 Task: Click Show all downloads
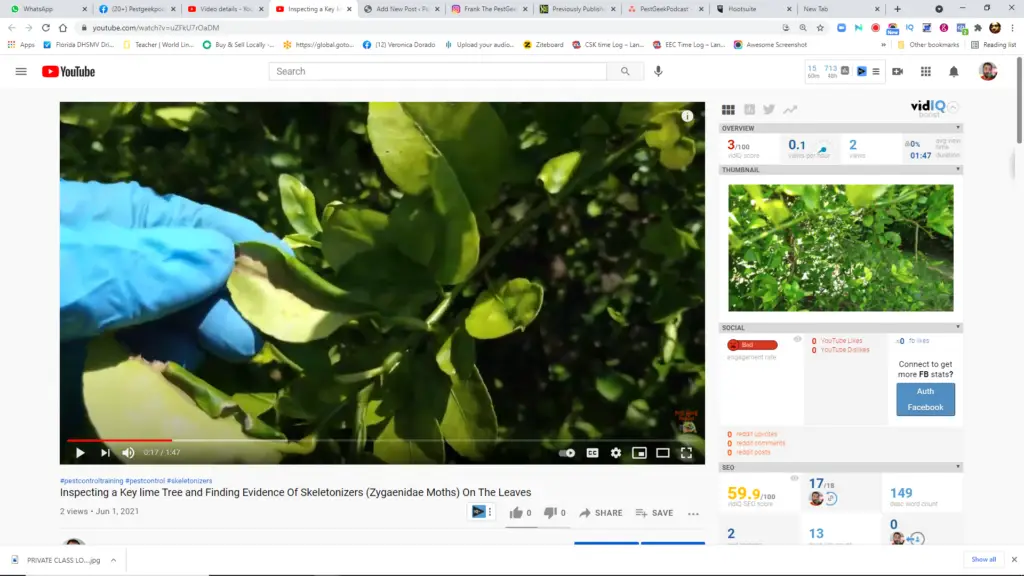click(x=984, y=559)
